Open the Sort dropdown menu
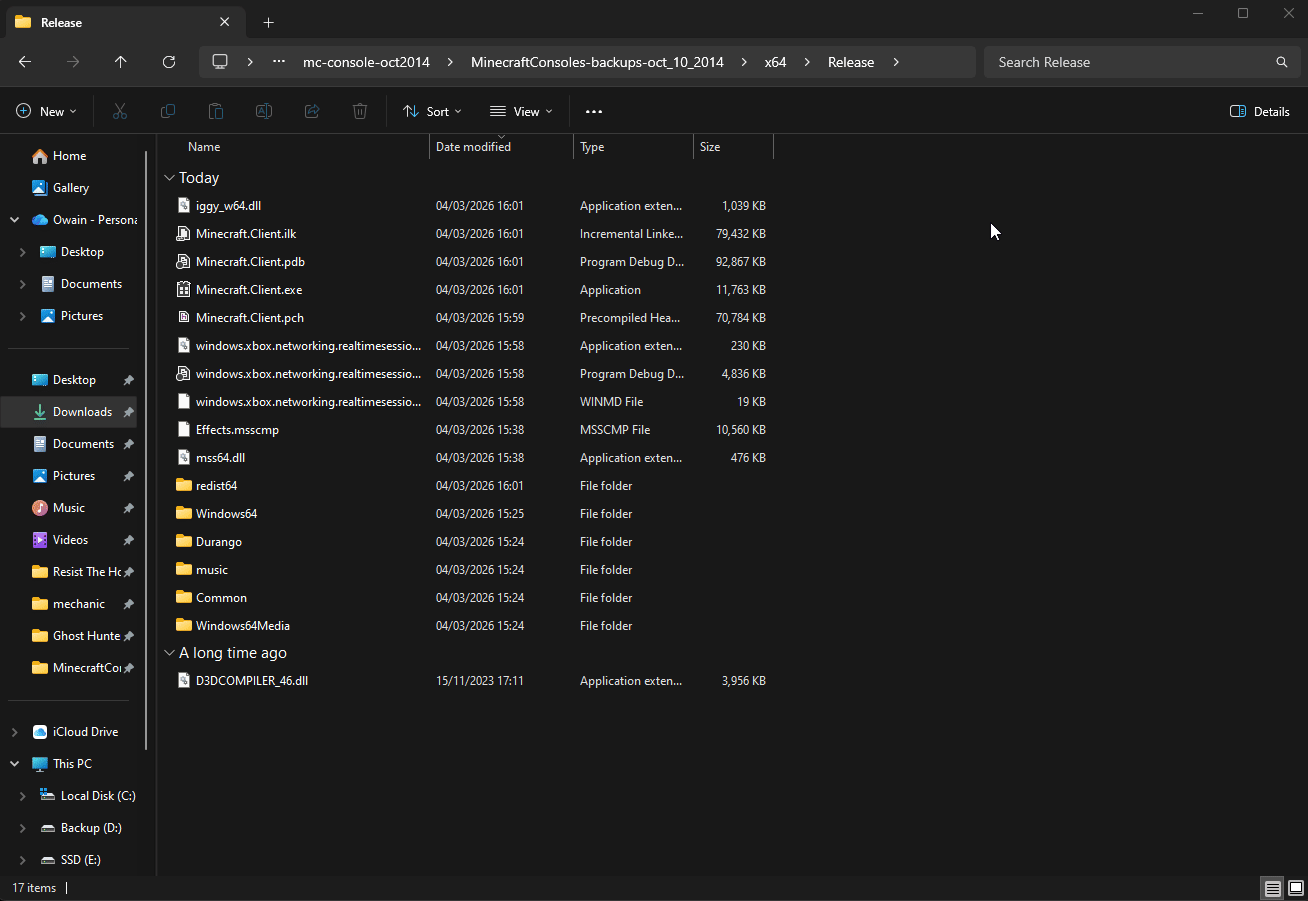This screenshot has width=1308, height=901. (432, 112)
